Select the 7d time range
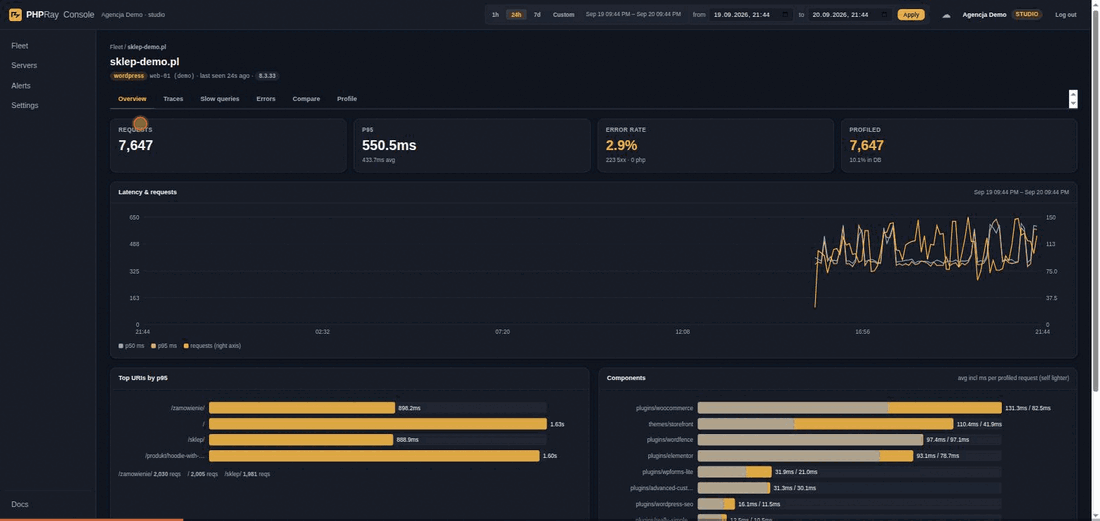The image size is (1100, 521). (537, 15)
